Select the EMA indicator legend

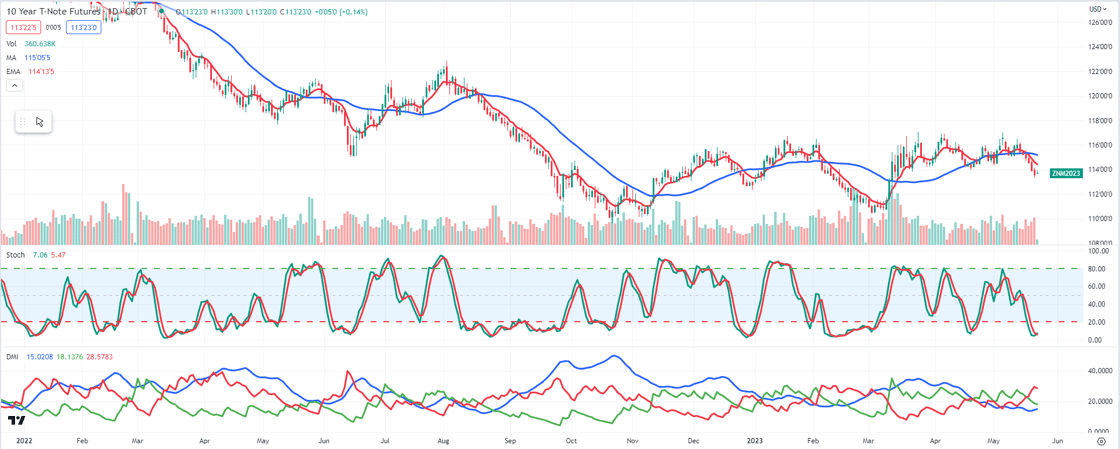pos(14,71)
